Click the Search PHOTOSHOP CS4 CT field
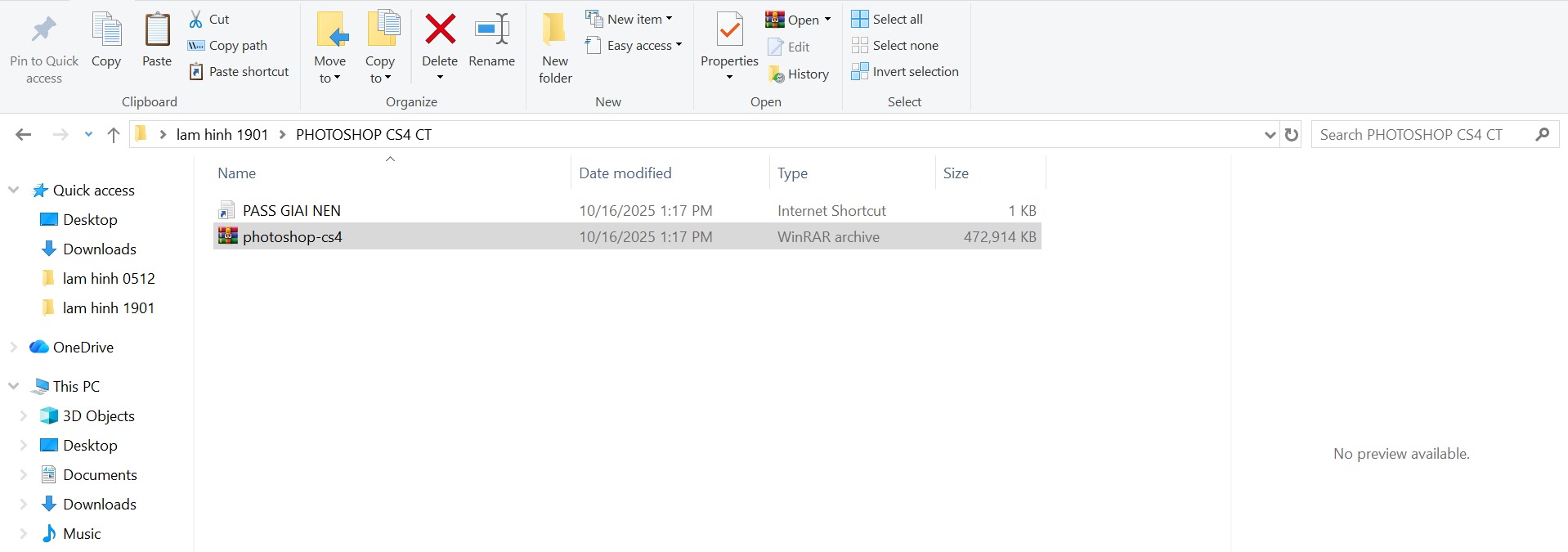This screenshot has width=1568, height=552. (x=1422, y=135)
